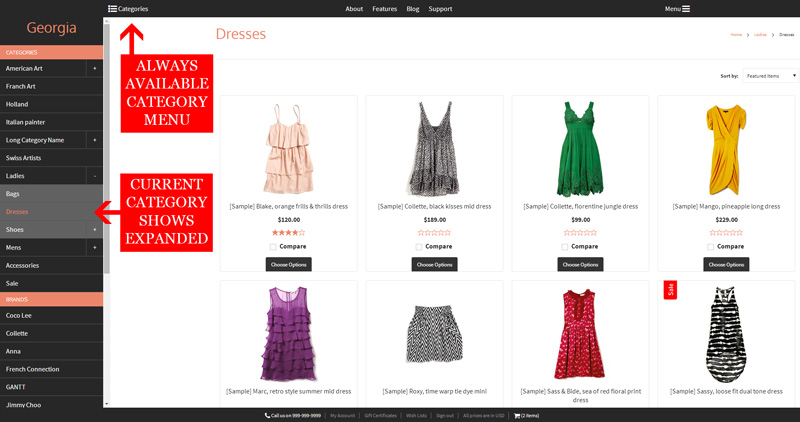Tick Compare for Collette florentine jungle dress
This screenshot has width=800, height=422.
pyautogui.click(x=565, y=247)
